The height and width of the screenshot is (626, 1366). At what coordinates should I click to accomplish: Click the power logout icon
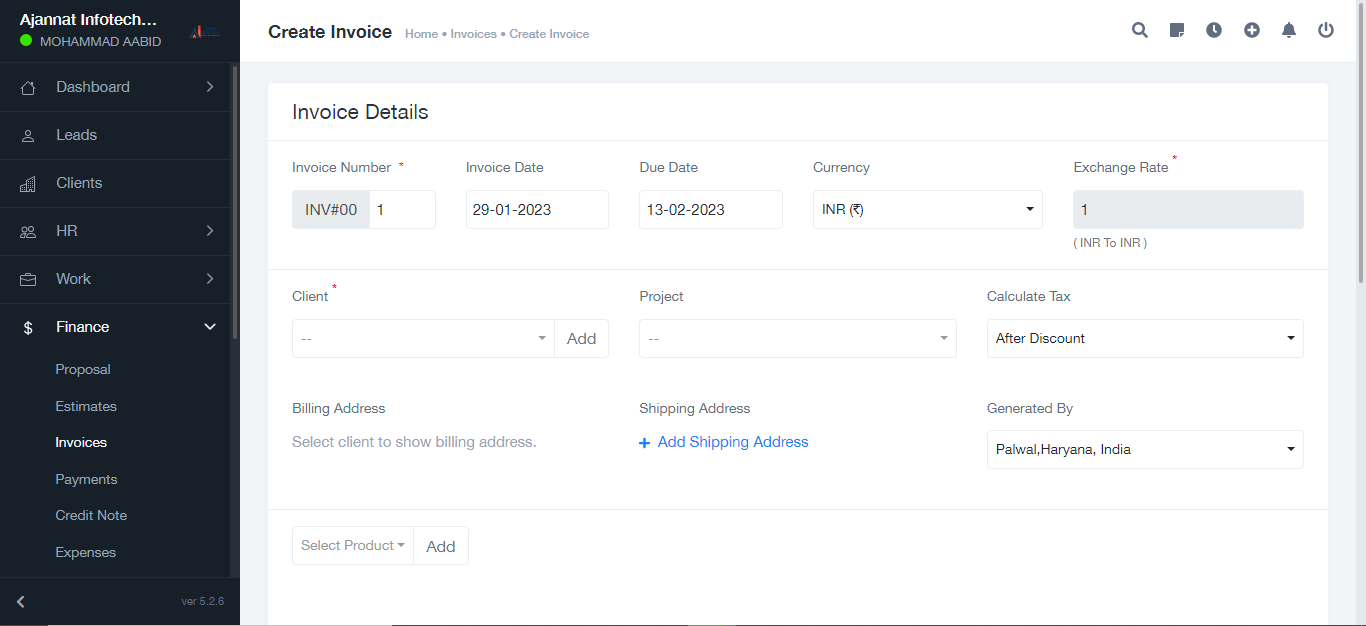(x=1326, y=30)
